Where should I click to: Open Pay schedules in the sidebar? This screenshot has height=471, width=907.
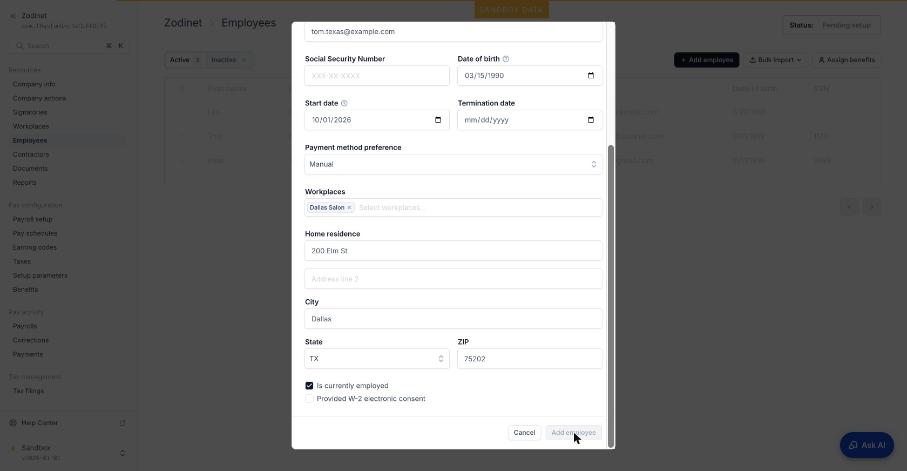coord(35,234)
